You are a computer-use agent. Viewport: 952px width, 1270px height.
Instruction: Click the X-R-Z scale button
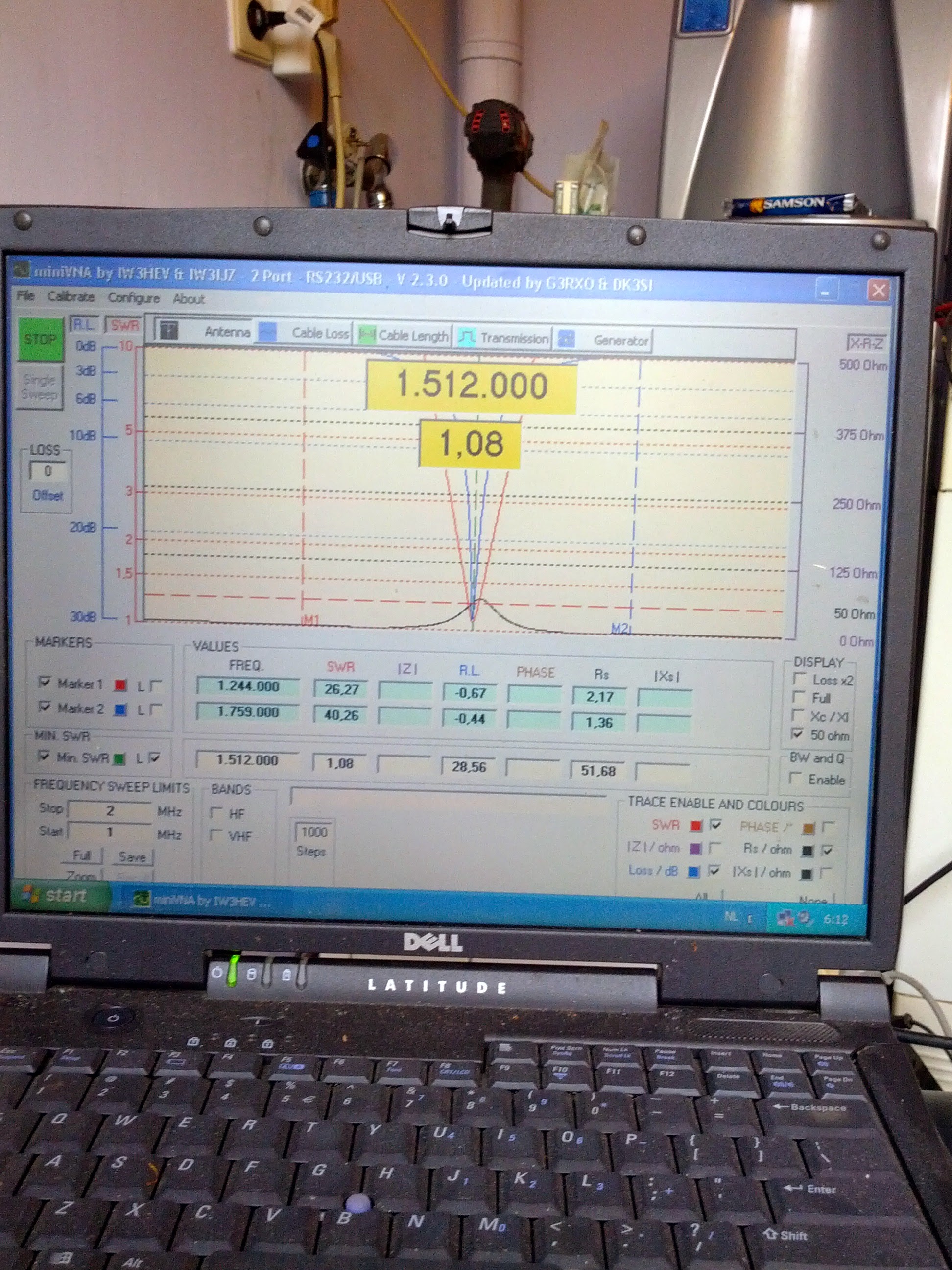click(865, 343)
